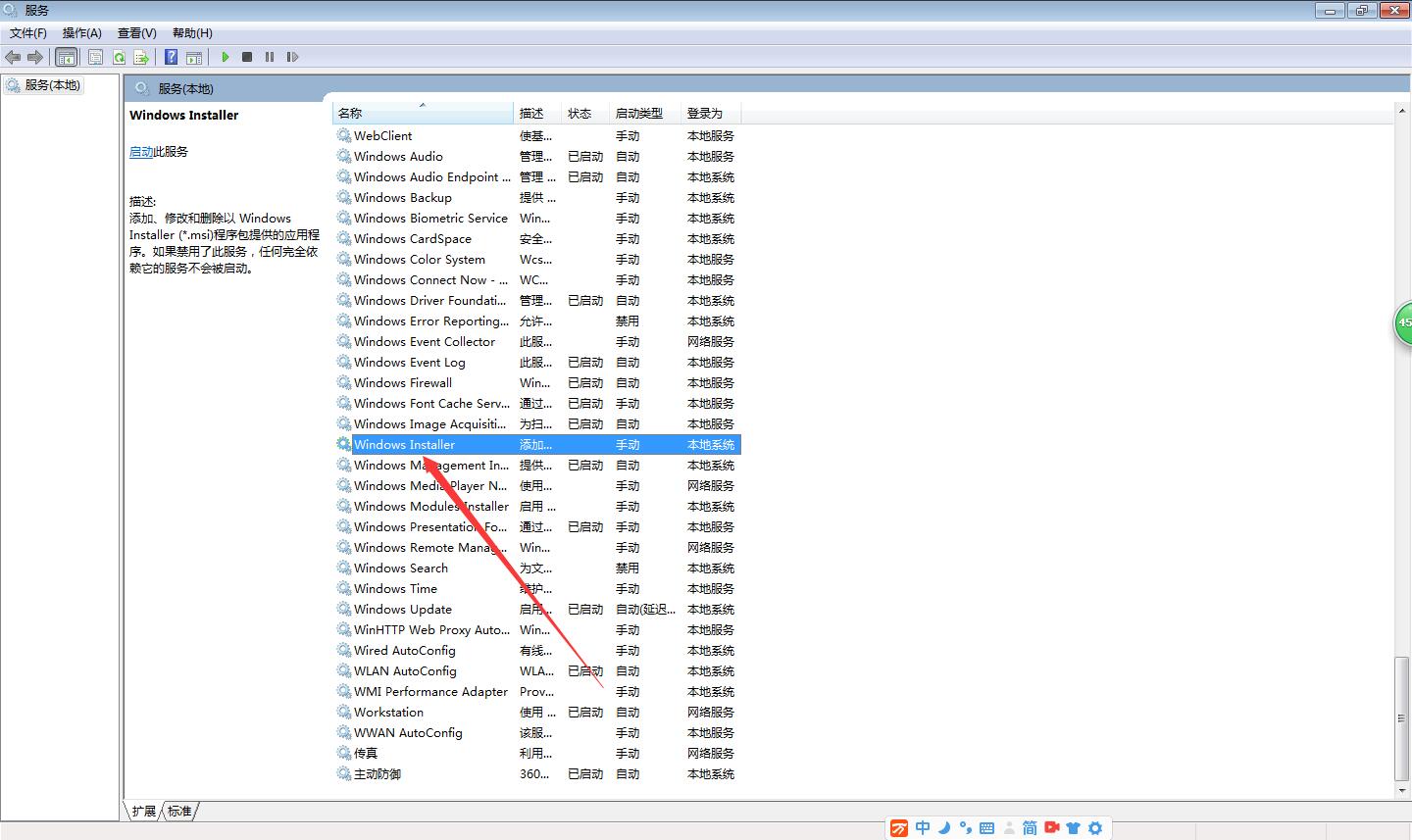Click the Sogou IME logo icon
1412x840 pixels.
tap(899, 828)
